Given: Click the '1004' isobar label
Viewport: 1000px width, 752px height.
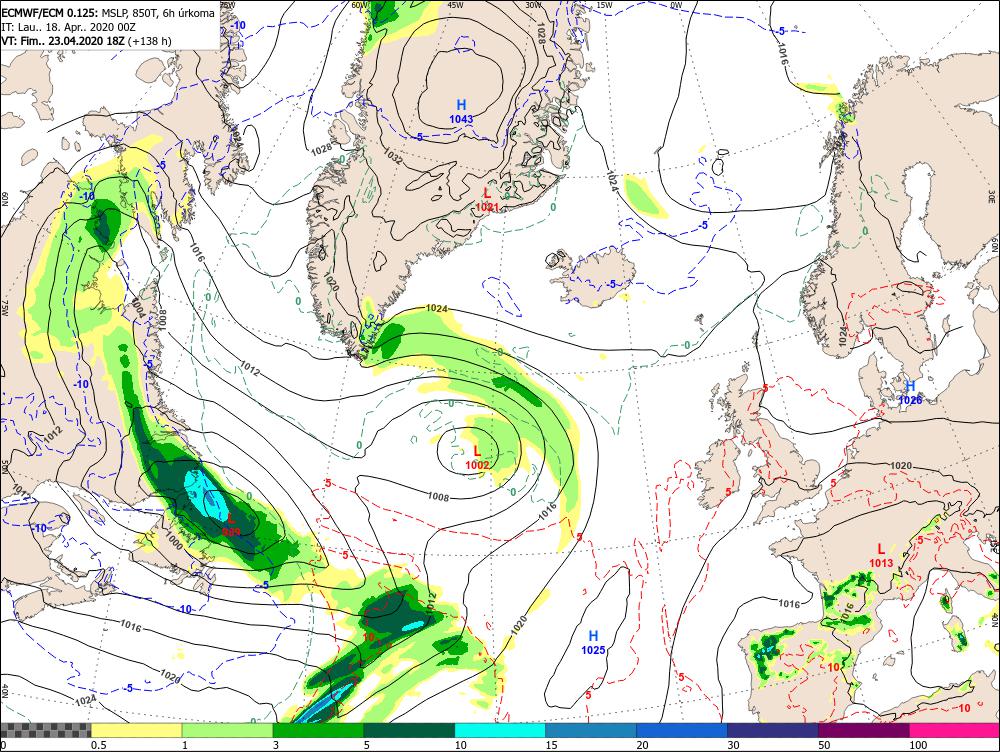Looking at the screenshot, I should point(138,309).
